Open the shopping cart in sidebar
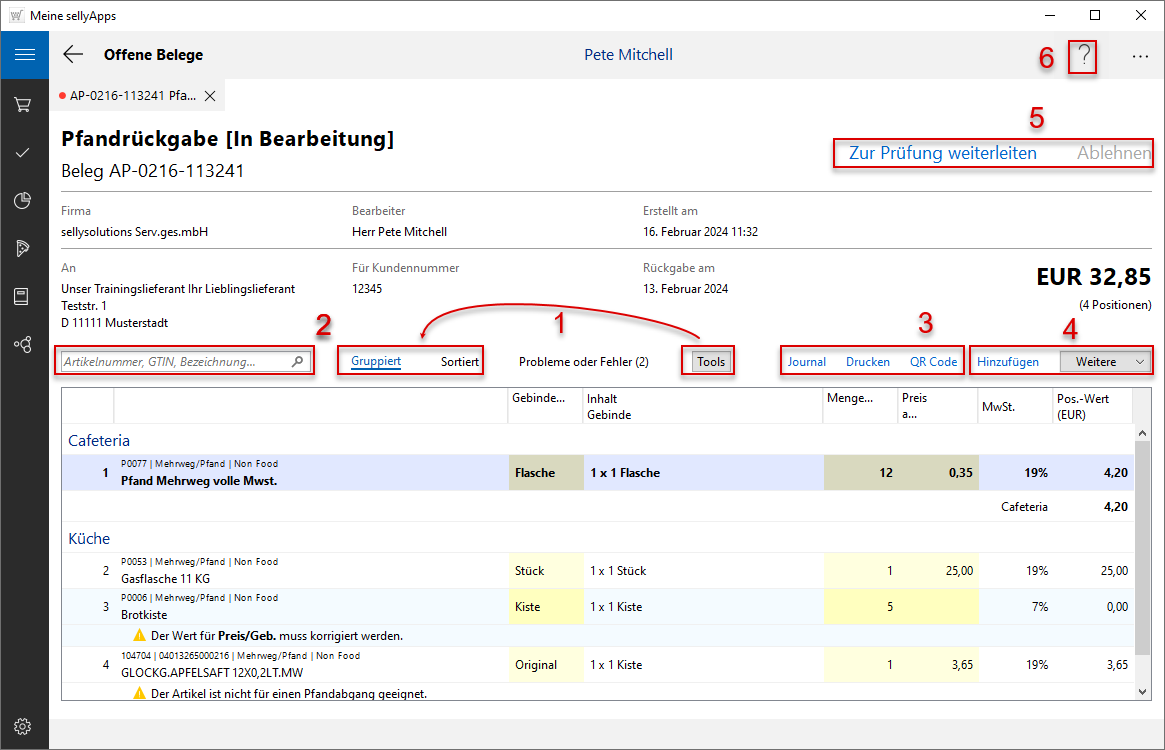 point(24,104)
